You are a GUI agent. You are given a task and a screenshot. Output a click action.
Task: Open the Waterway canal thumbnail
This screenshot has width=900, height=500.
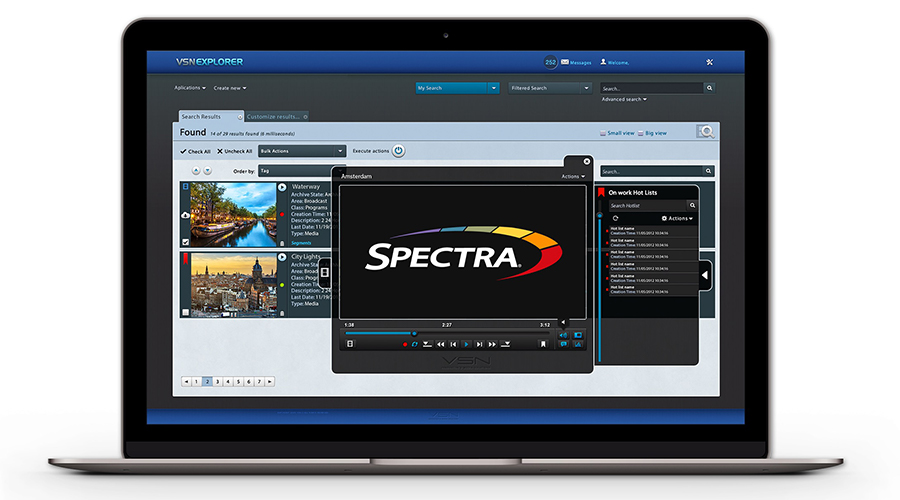point(234,215)
